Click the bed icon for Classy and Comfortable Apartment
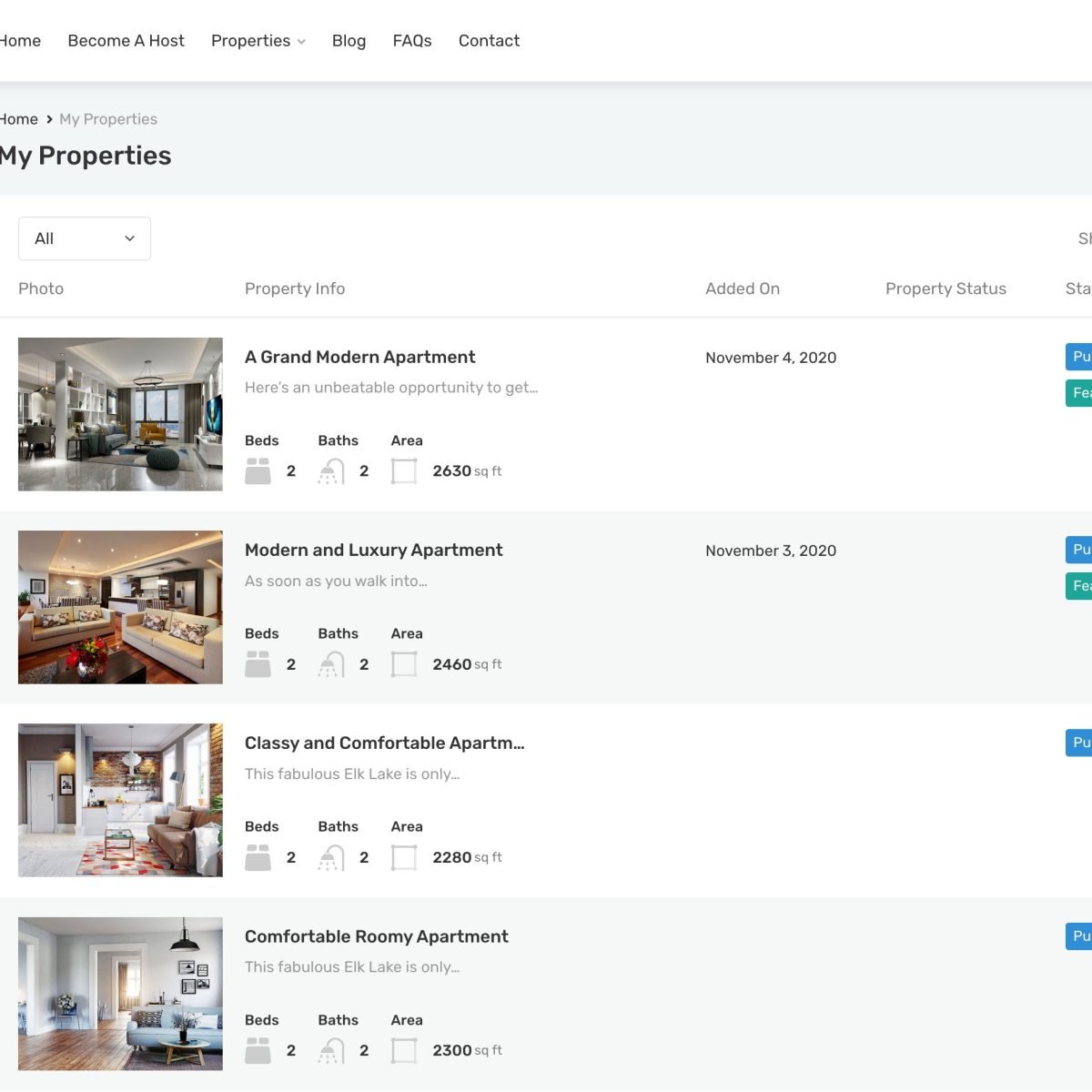Viewport: 1092px width, 1092px height. tap(258, 857)
